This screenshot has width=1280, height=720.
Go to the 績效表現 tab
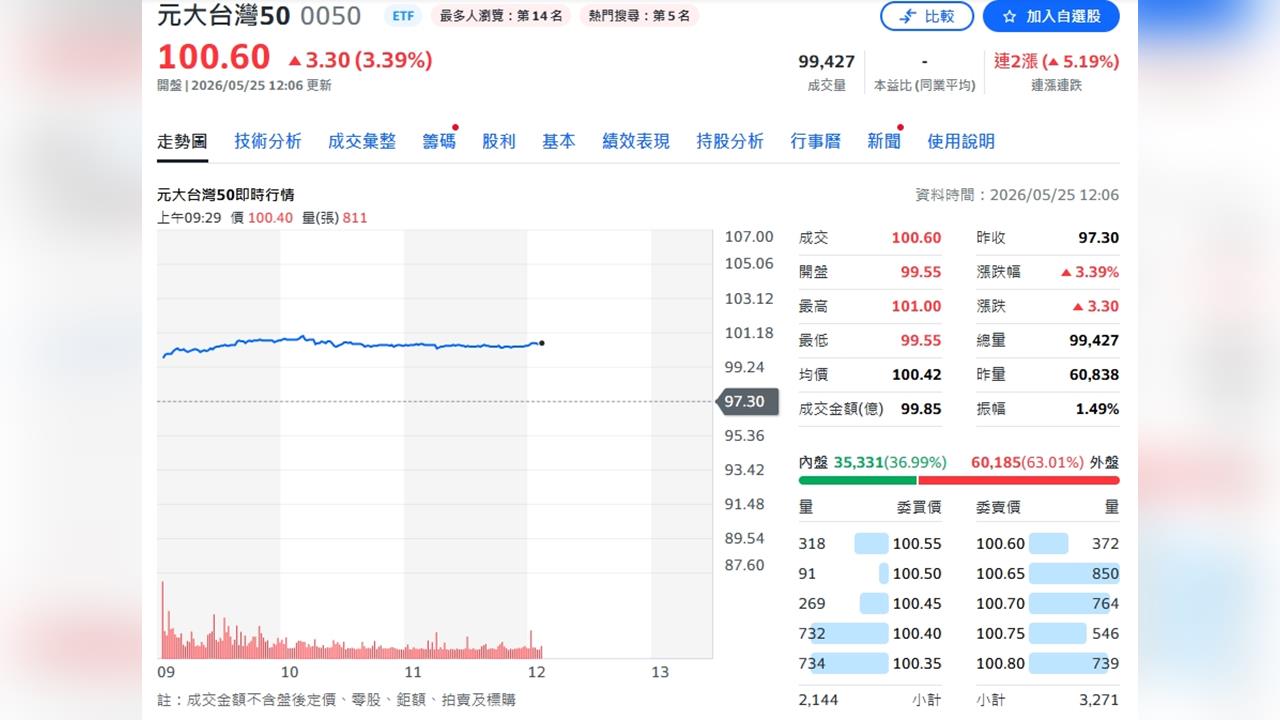(636, 141)
